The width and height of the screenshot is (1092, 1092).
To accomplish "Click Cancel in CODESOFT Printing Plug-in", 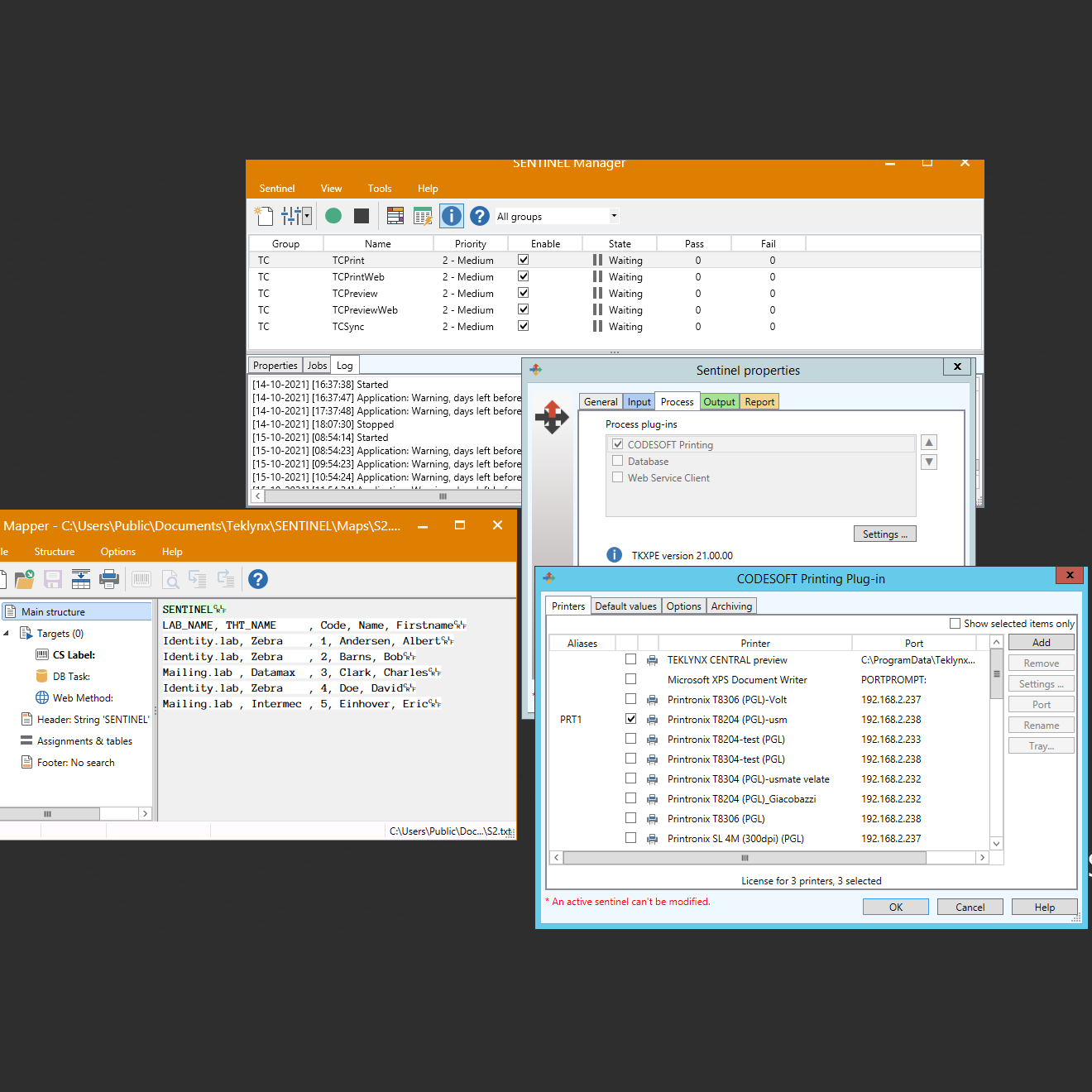I will (970, 907).
